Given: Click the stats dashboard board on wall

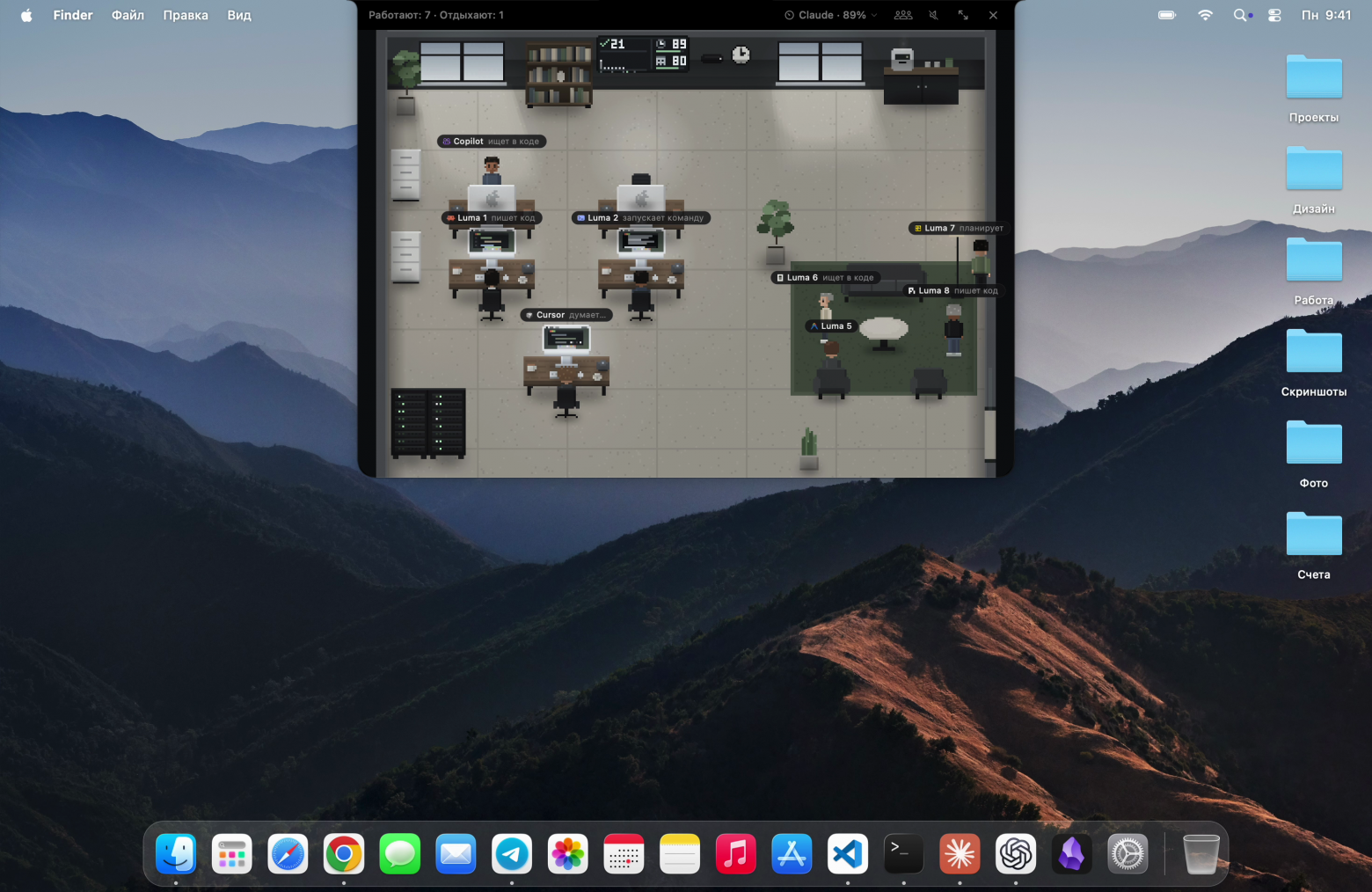Looking at the screenshot, I should point(643,54).
